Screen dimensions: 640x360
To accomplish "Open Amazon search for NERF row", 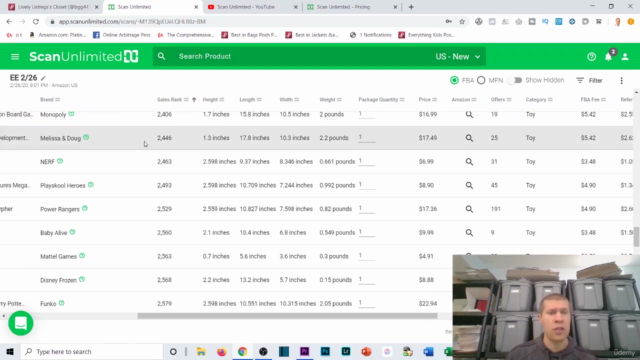I will [x=469, y=162].
